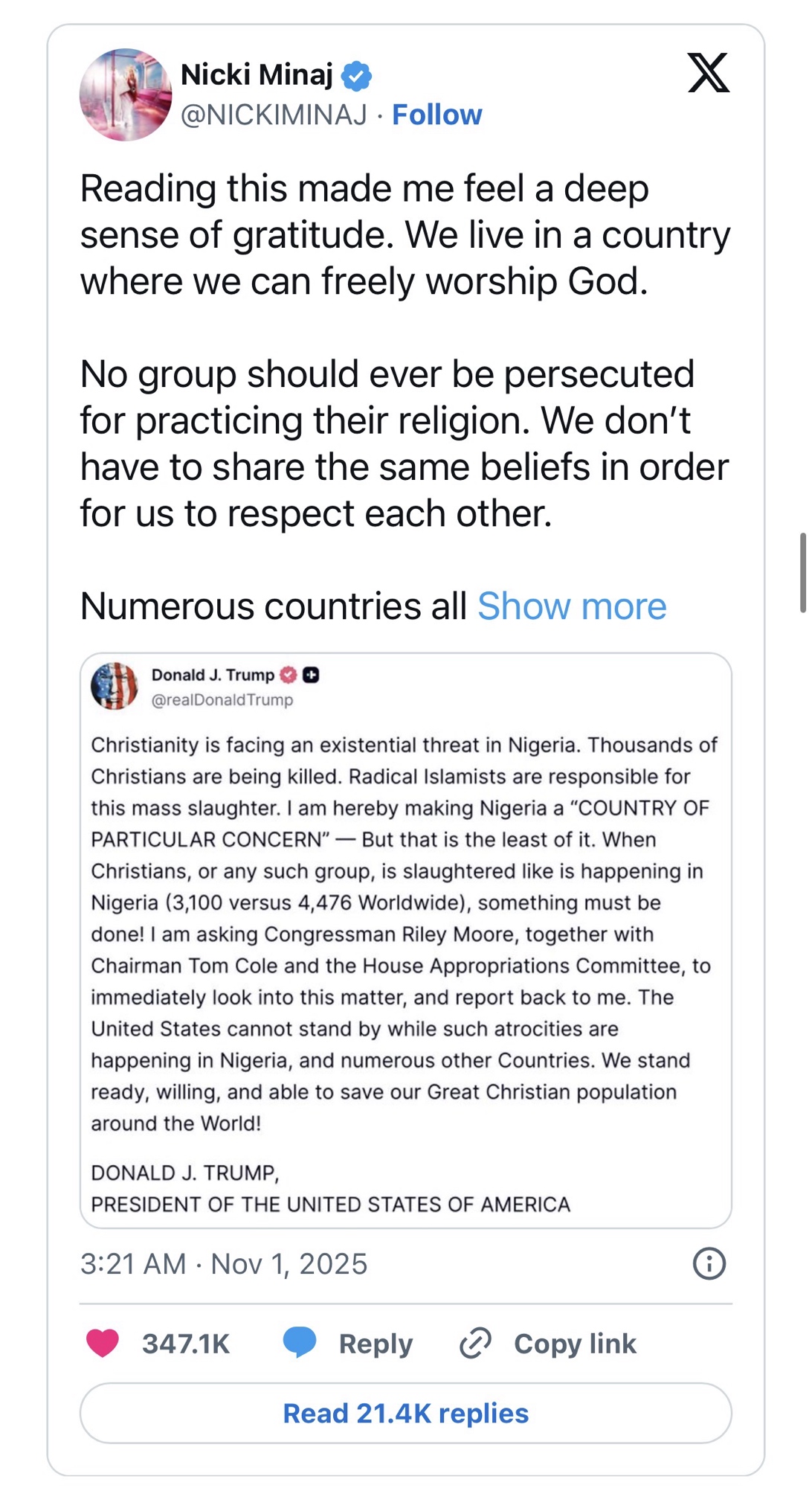This screenshot has width=812, height=1488.
Task: Expand the tweet with Show more
Action: (x=572, y=606)
